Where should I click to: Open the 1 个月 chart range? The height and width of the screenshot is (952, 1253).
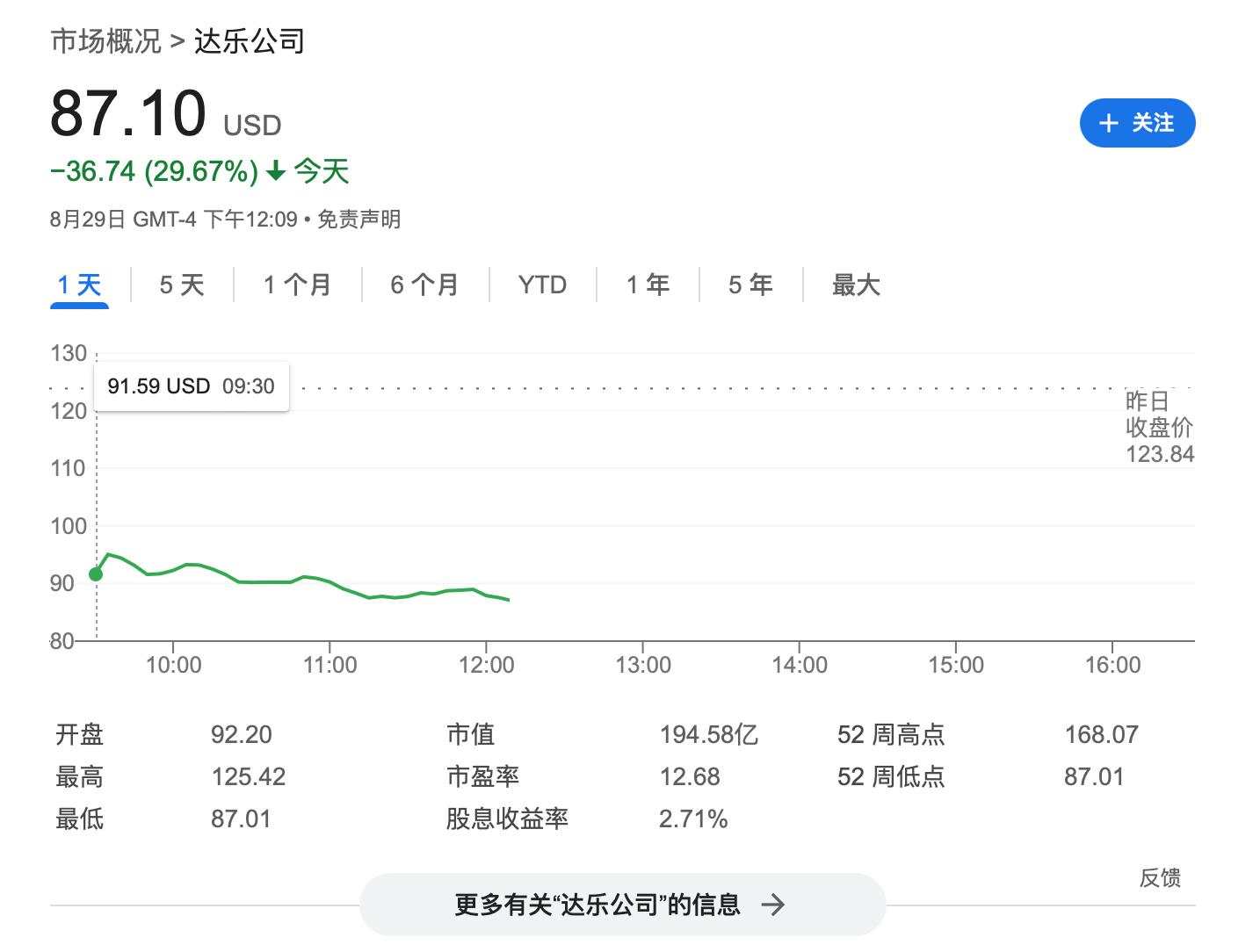298,285
